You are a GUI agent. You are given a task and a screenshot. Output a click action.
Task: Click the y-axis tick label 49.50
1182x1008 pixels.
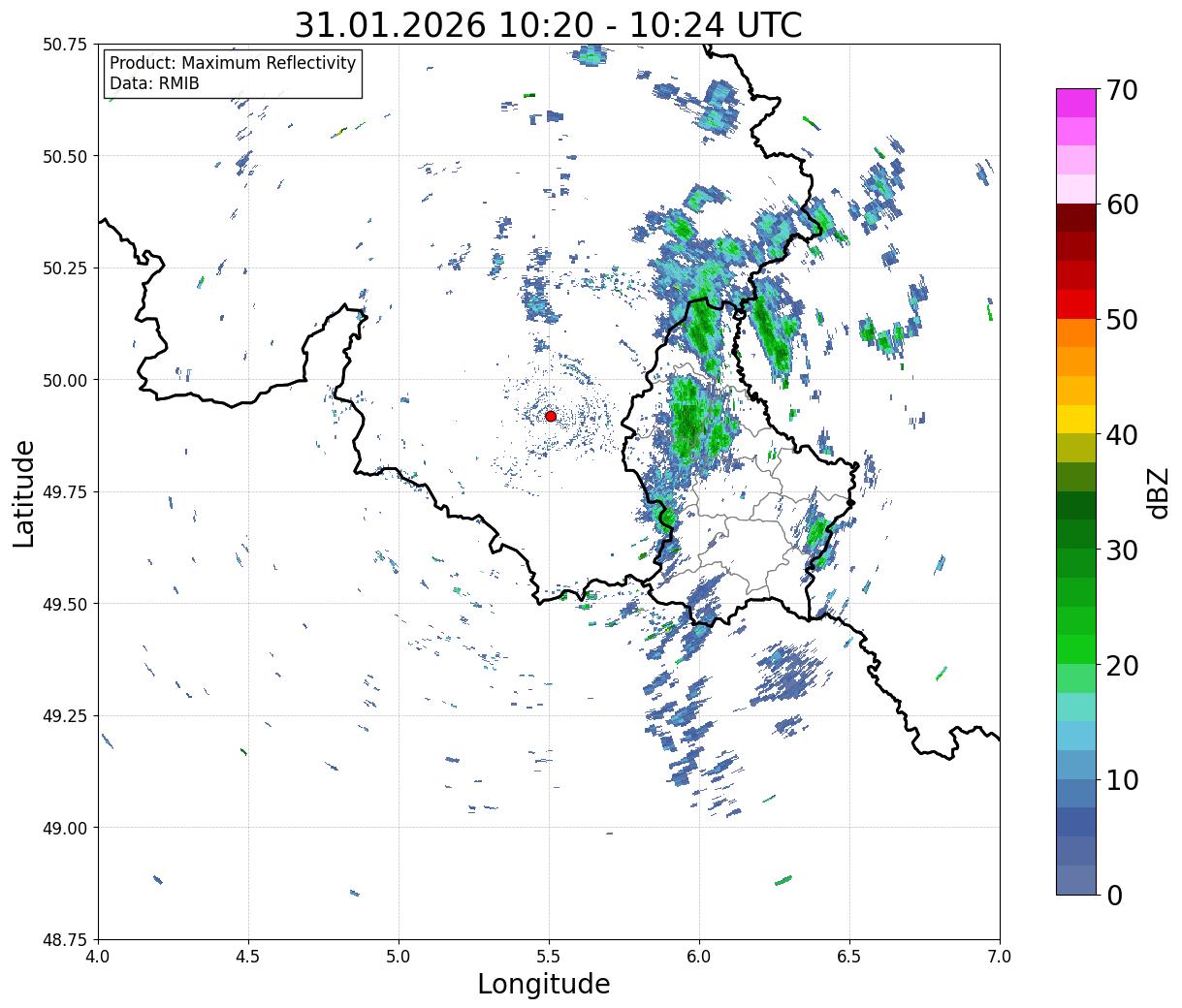(66, 604)
